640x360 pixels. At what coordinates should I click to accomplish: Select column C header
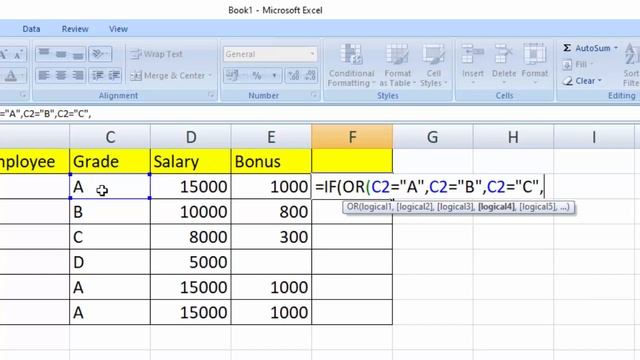(110, 137)
